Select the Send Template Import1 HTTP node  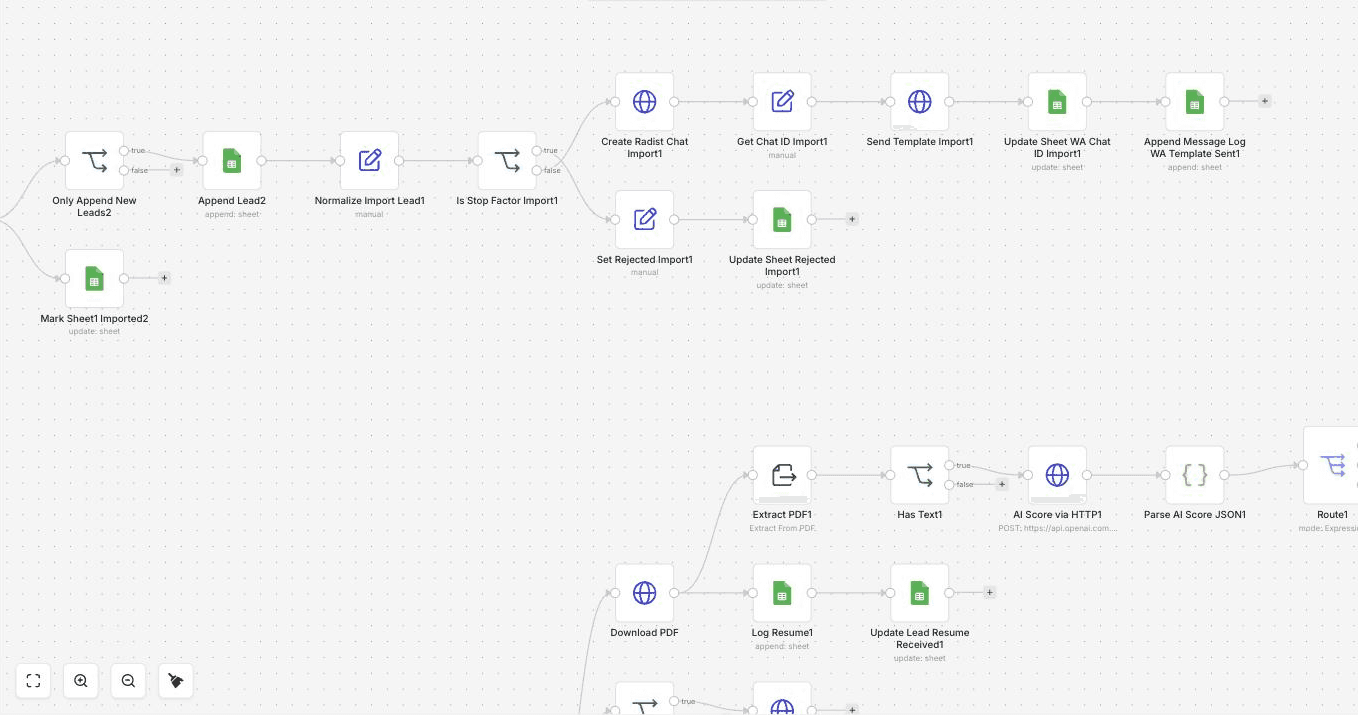click(x=920, y=101)
